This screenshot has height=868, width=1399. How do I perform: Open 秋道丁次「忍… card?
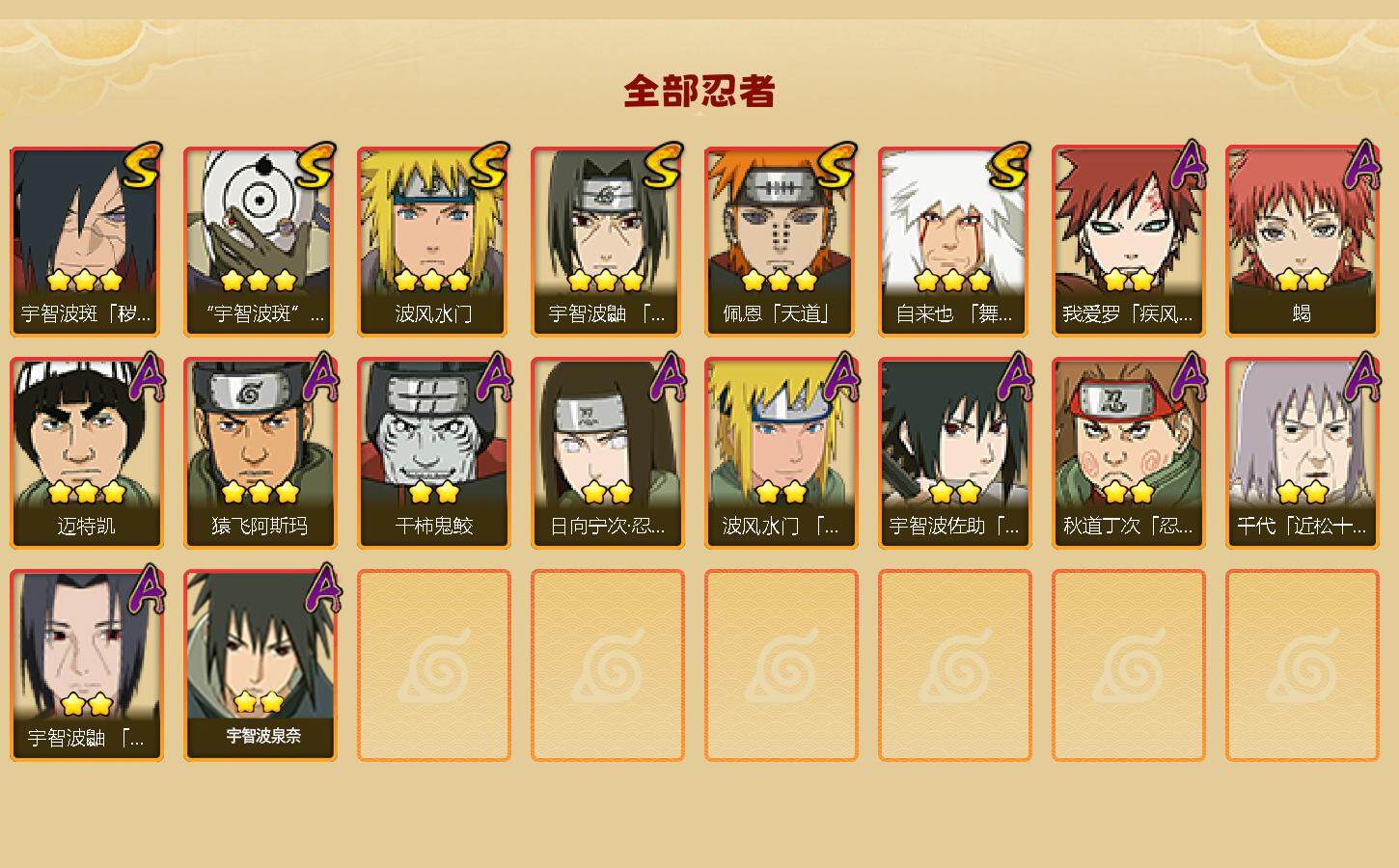(1129, 453)
